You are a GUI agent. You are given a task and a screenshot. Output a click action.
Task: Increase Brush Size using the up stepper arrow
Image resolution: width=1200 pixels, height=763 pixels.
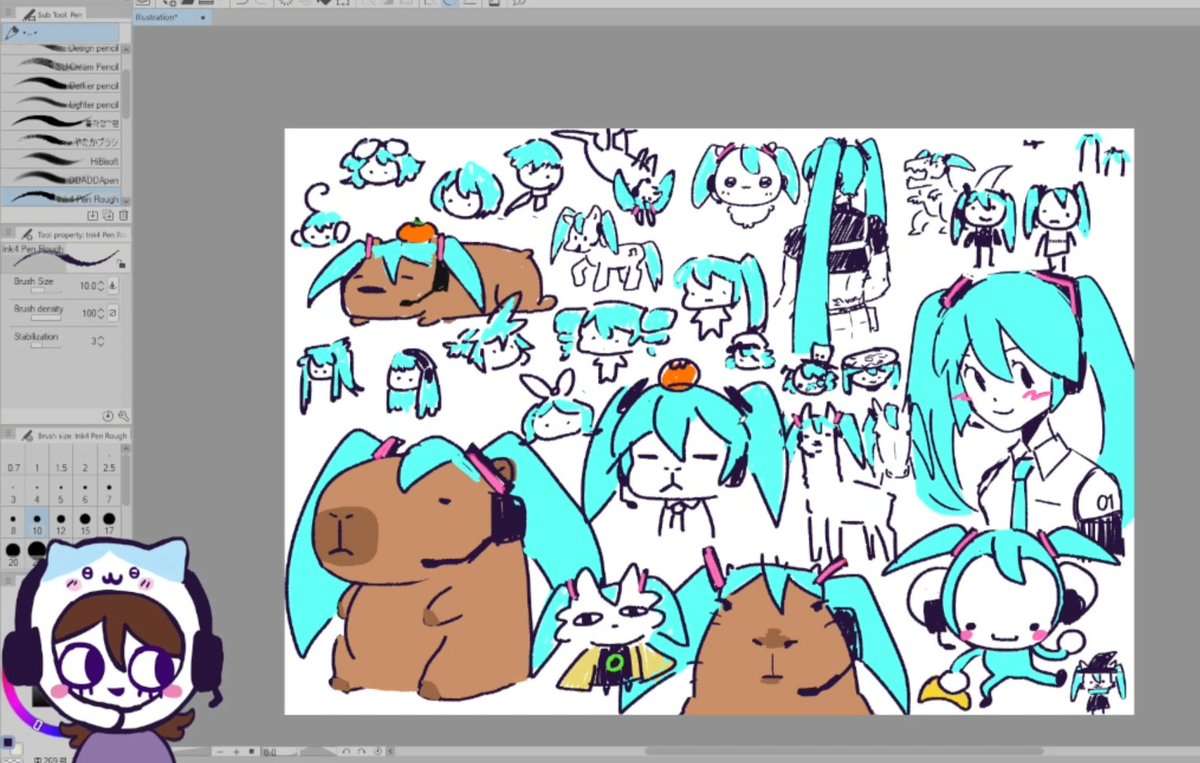point(100,283)
